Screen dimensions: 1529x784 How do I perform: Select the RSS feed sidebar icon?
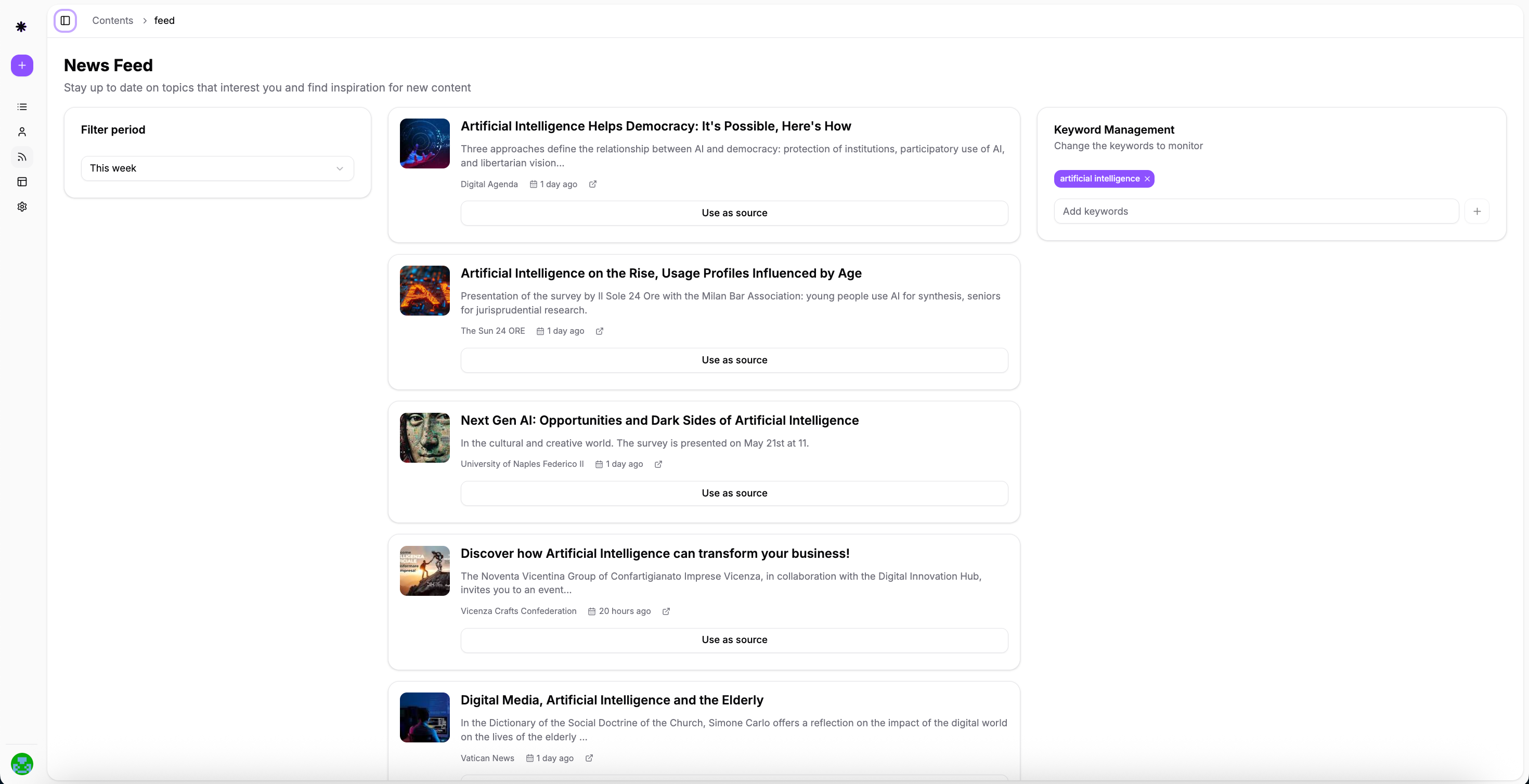coord(22,156)
